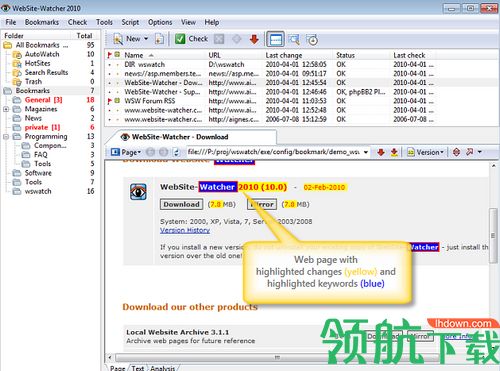500x371 pixels.
Task: Click the vertical scrollbar of the web page
Action: click(x=493, y=235)
